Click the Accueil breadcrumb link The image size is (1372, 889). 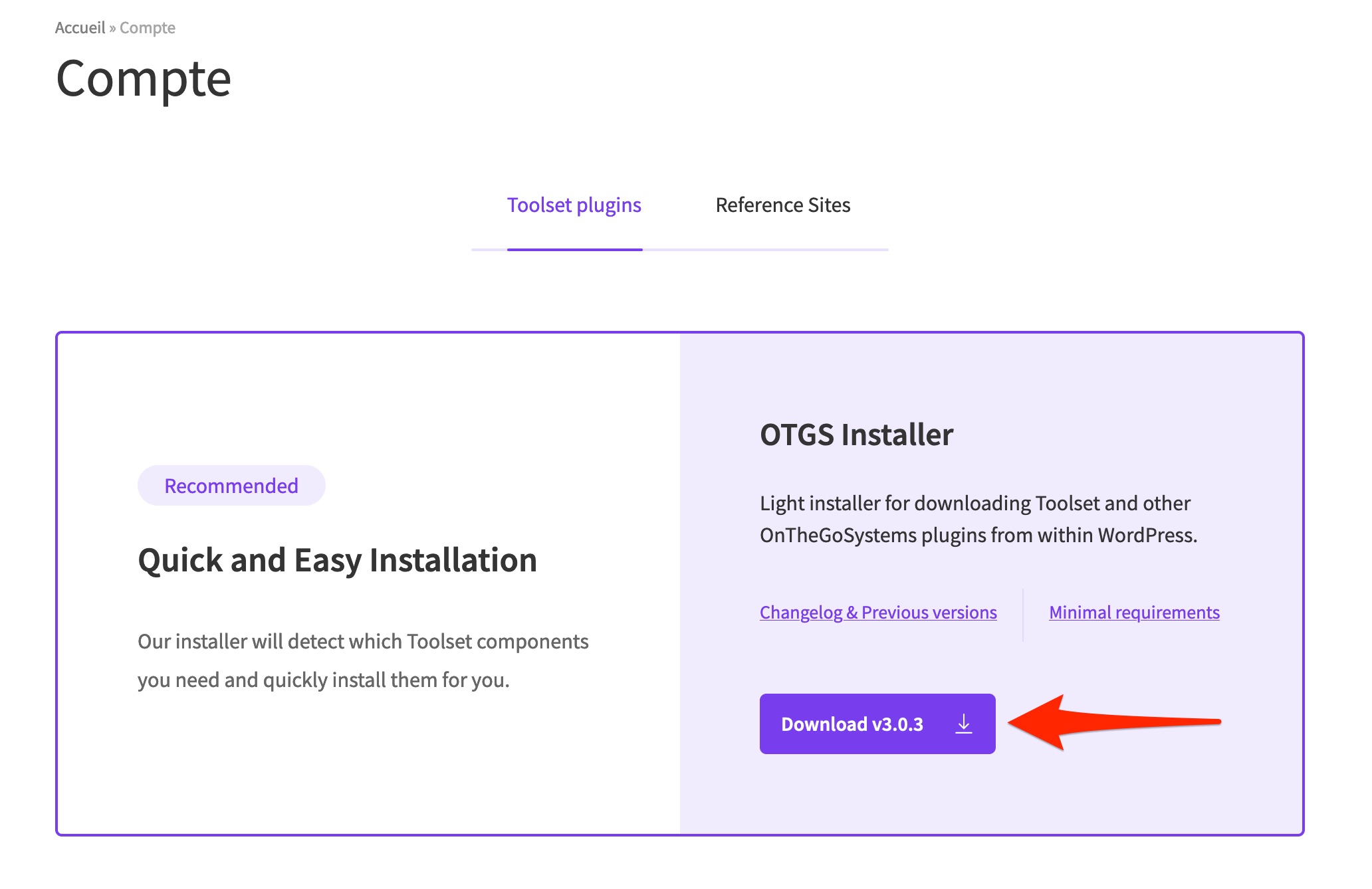tap(80, 27)
